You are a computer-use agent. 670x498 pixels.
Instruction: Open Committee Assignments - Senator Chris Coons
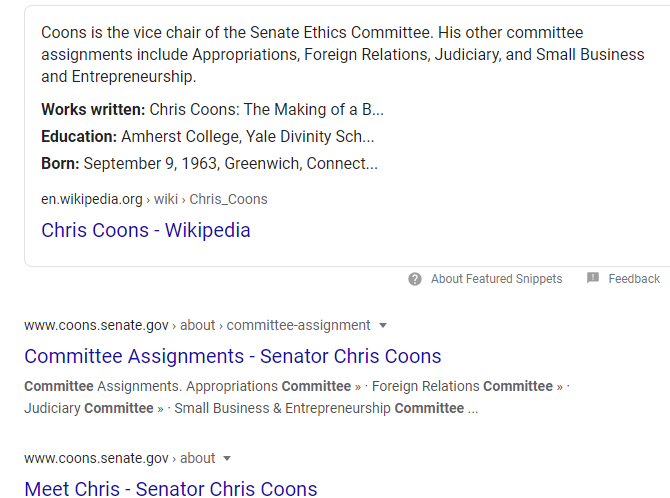click(x=233, y=357)
